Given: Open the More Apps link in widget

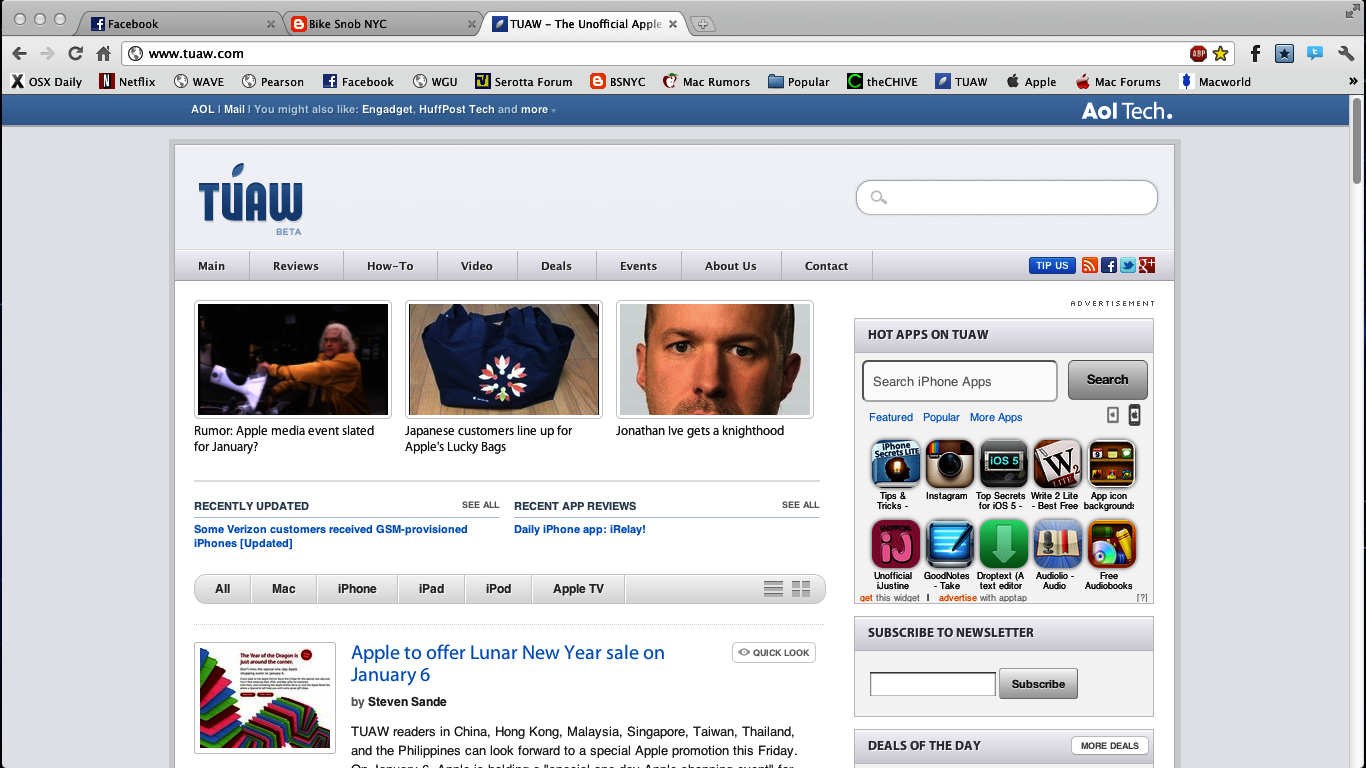Looking at the screenshot, I should [996, 417].
